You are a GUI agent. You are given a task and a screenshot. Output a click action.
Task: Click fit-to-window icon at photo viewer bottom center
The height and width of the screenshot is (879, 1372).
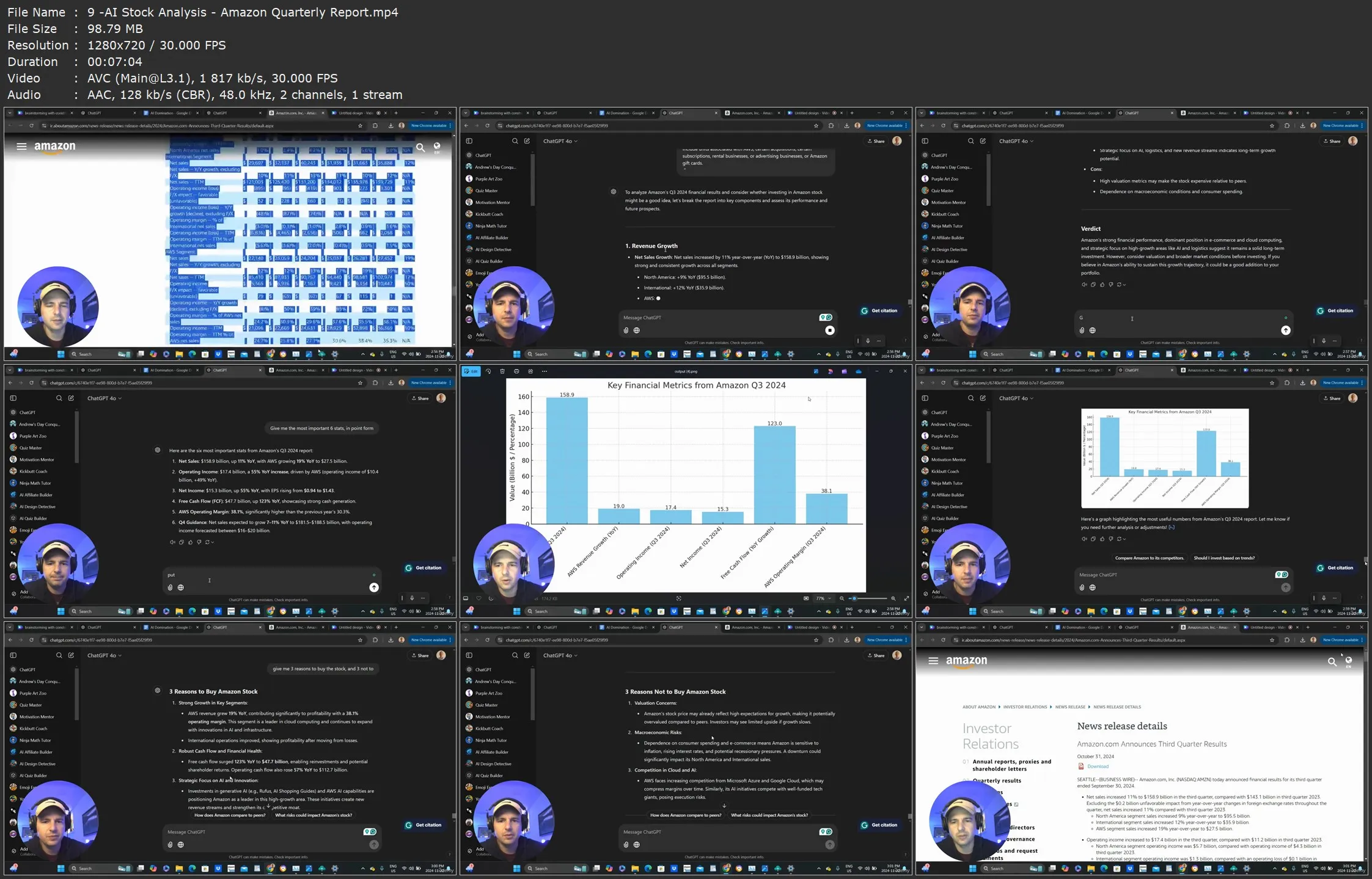point(678,599)
